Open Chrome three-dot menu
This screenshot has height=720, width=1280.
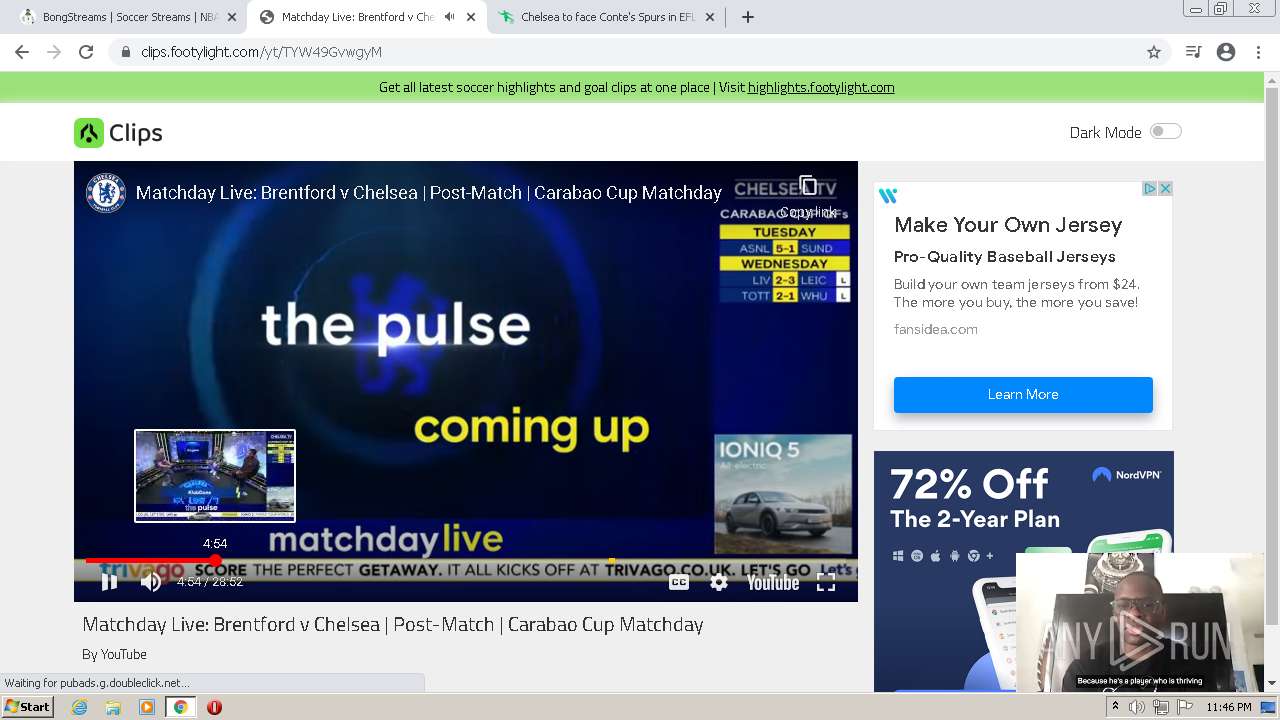click(x=1258, y=52)
